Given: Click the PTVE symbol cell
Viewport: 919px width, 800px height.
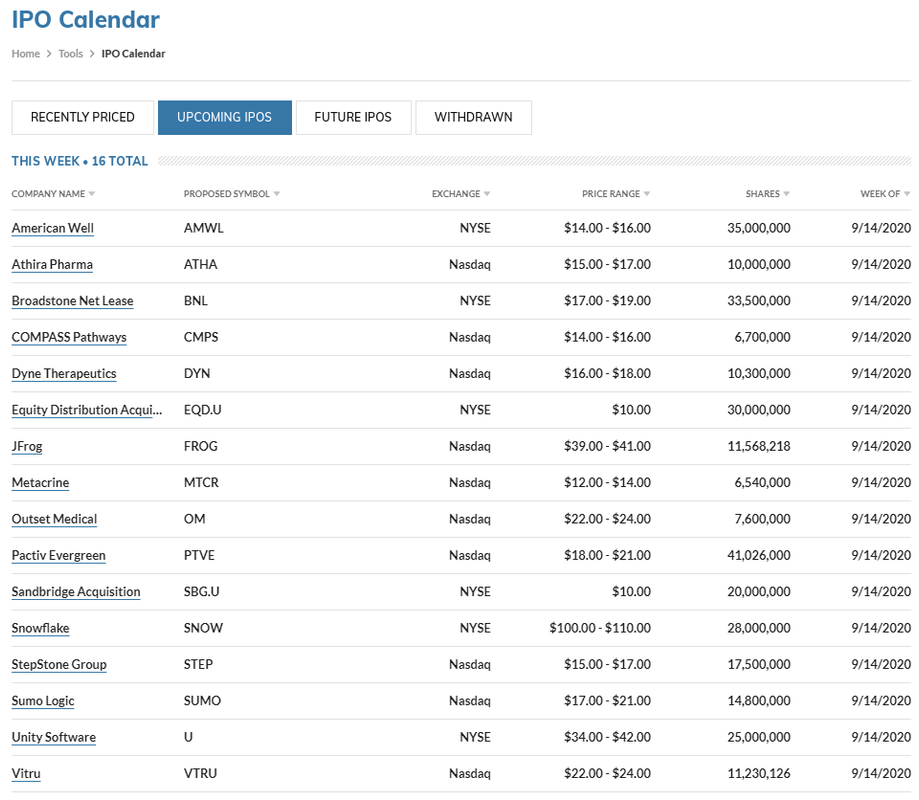Looking at the screenshot, I should [199, 556].
